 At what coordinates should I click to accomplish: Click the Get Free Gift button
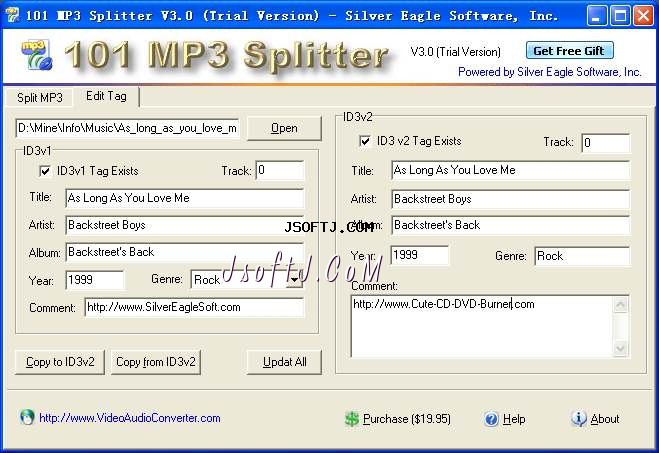pyautogui.click(x=569, y=51)
